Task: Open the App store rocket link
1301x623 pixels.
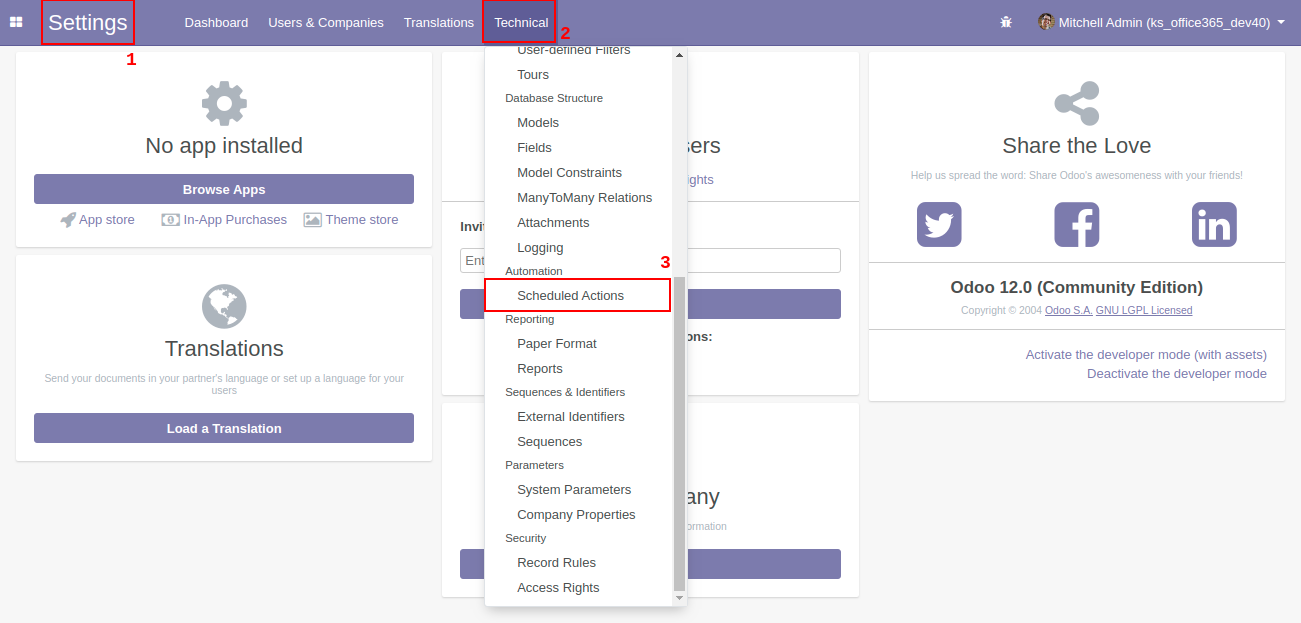Action: click(x=97, y=220)
